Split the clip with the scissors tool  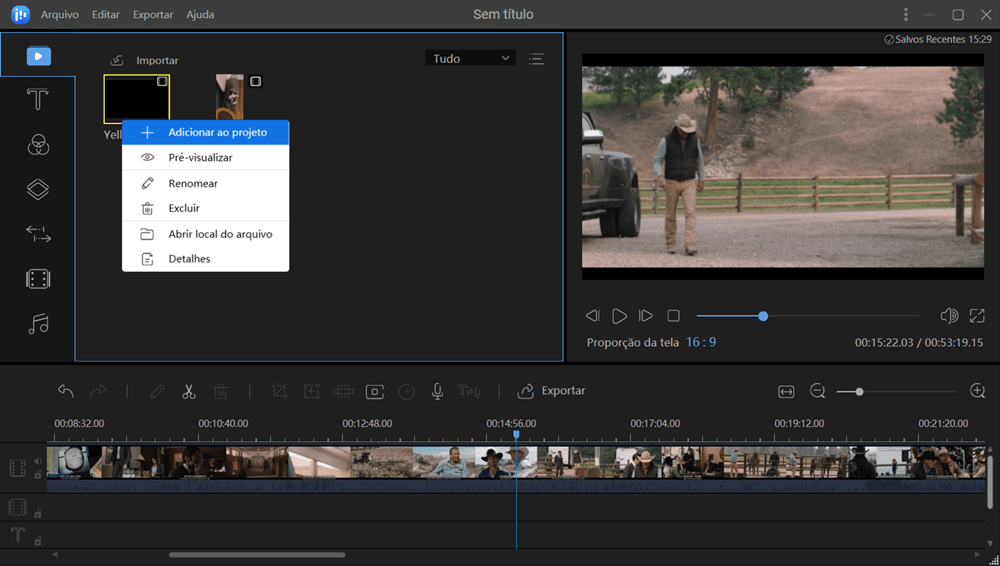[188, 391]
